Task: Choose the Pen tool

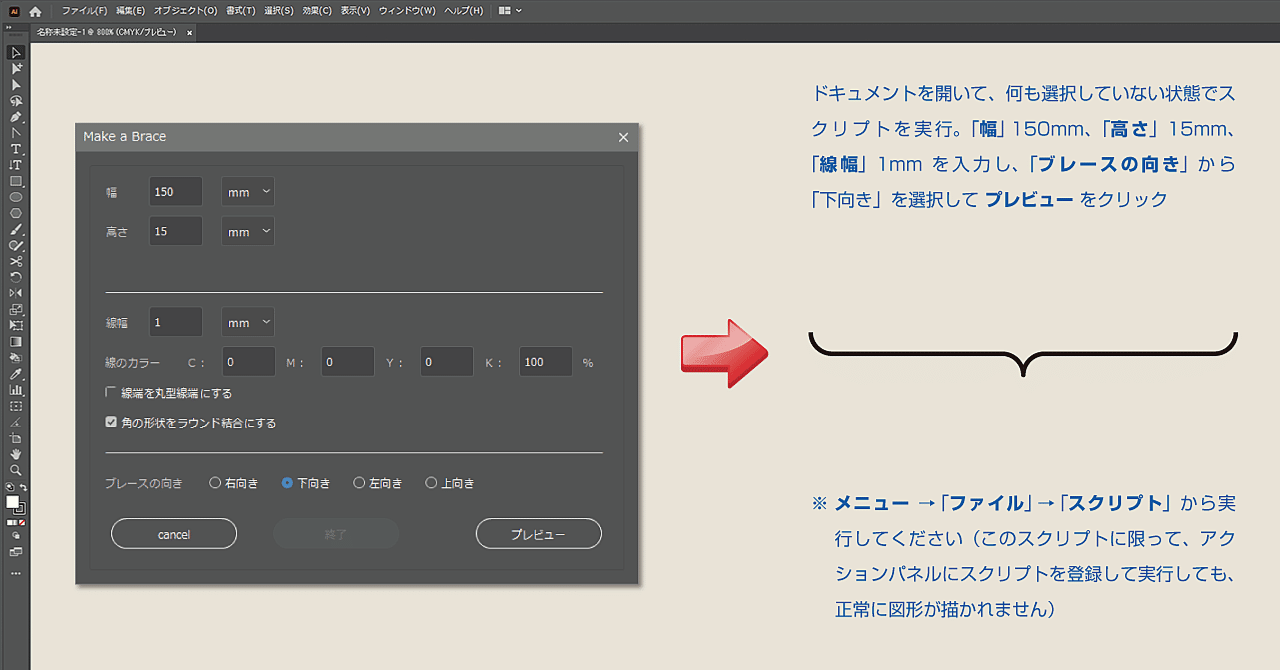Action: (15, 117)
